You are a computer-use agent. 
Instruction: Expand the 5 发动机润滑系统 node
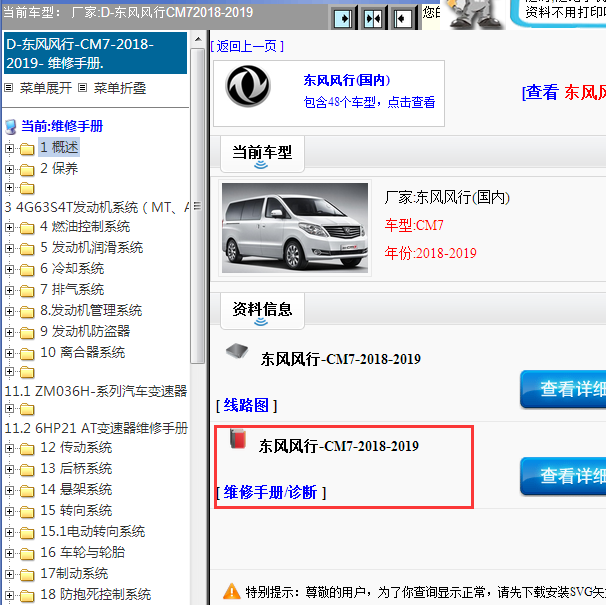point(9,249)
